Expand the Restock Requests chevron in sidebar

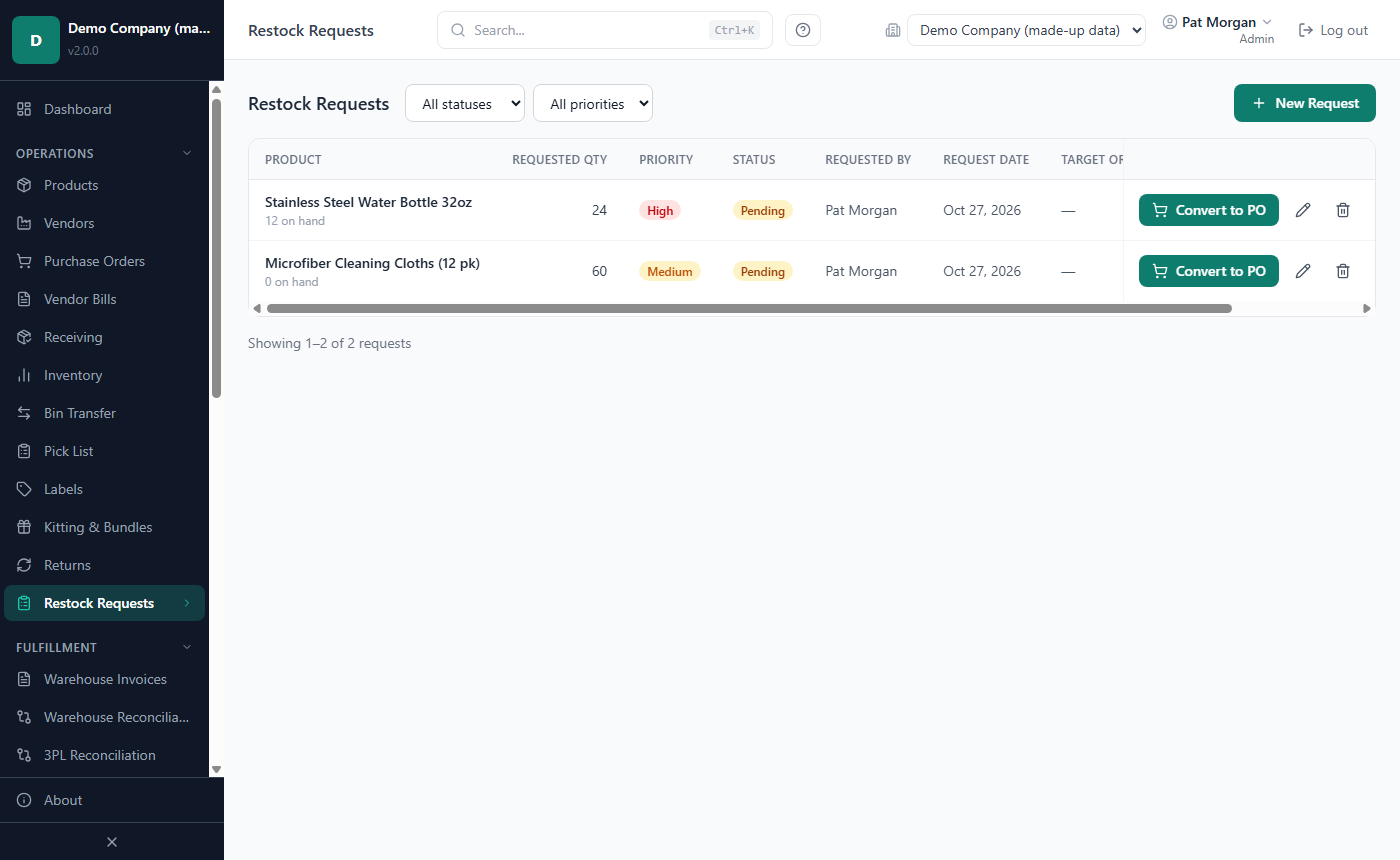[186, 603]
